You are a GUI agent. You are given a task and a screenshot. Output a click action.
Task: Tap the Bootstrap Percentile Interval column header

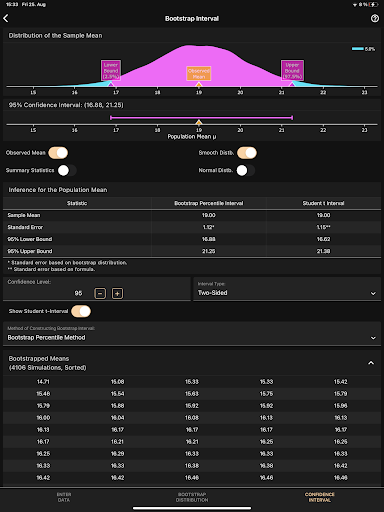tap(209, 203)
